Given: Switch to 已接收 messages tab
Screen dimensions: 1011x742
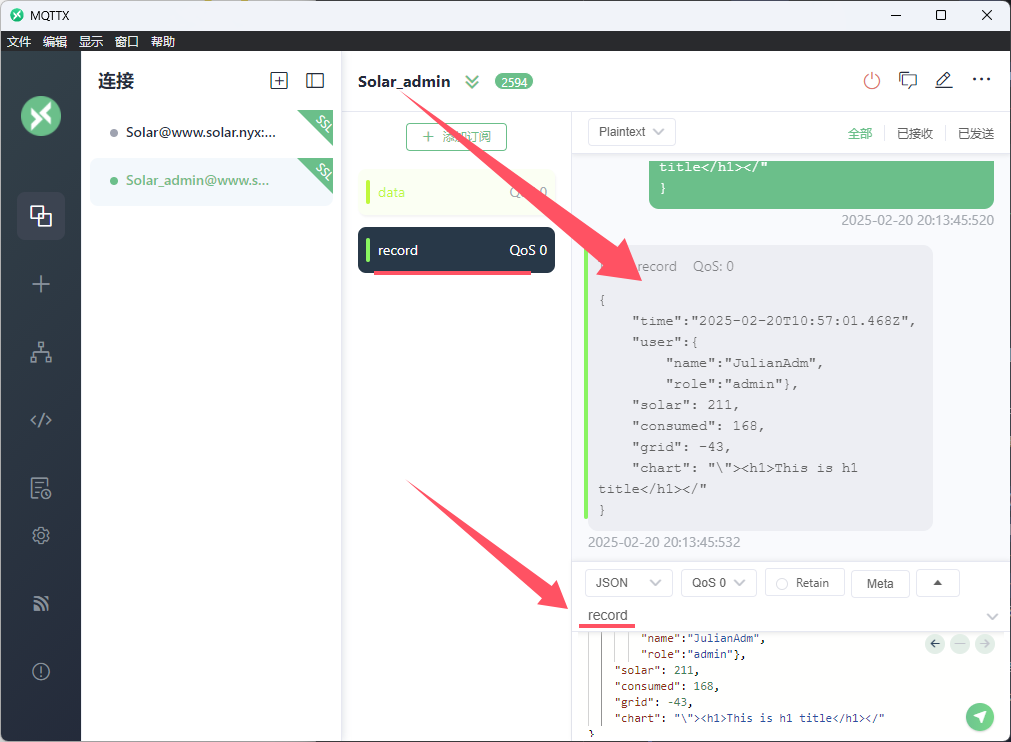Looking at the screenshot, I should (x=914, y=133).
